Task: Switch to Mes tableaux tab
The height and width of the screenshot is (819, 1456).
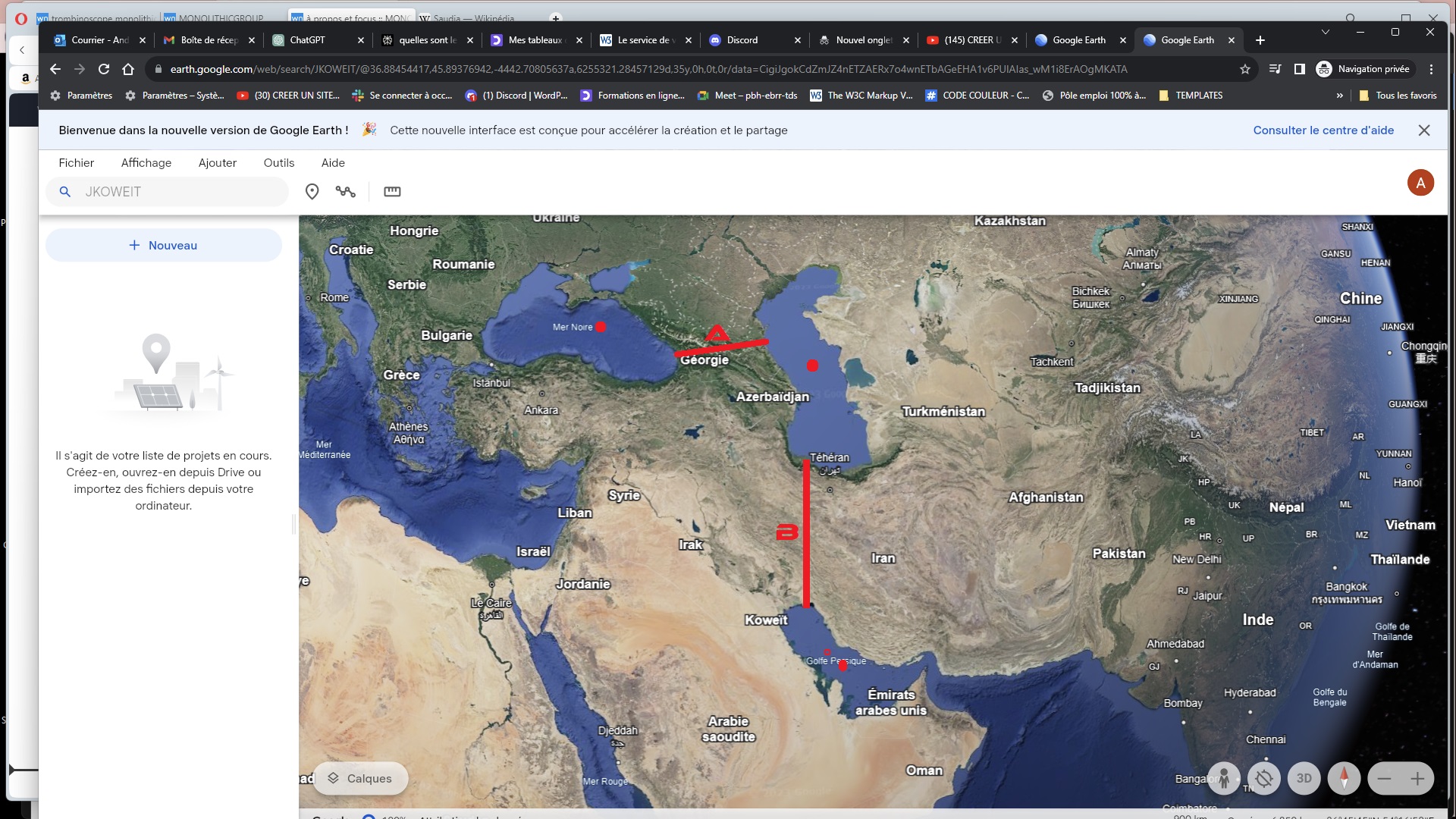Action: [x=535, y=40]
